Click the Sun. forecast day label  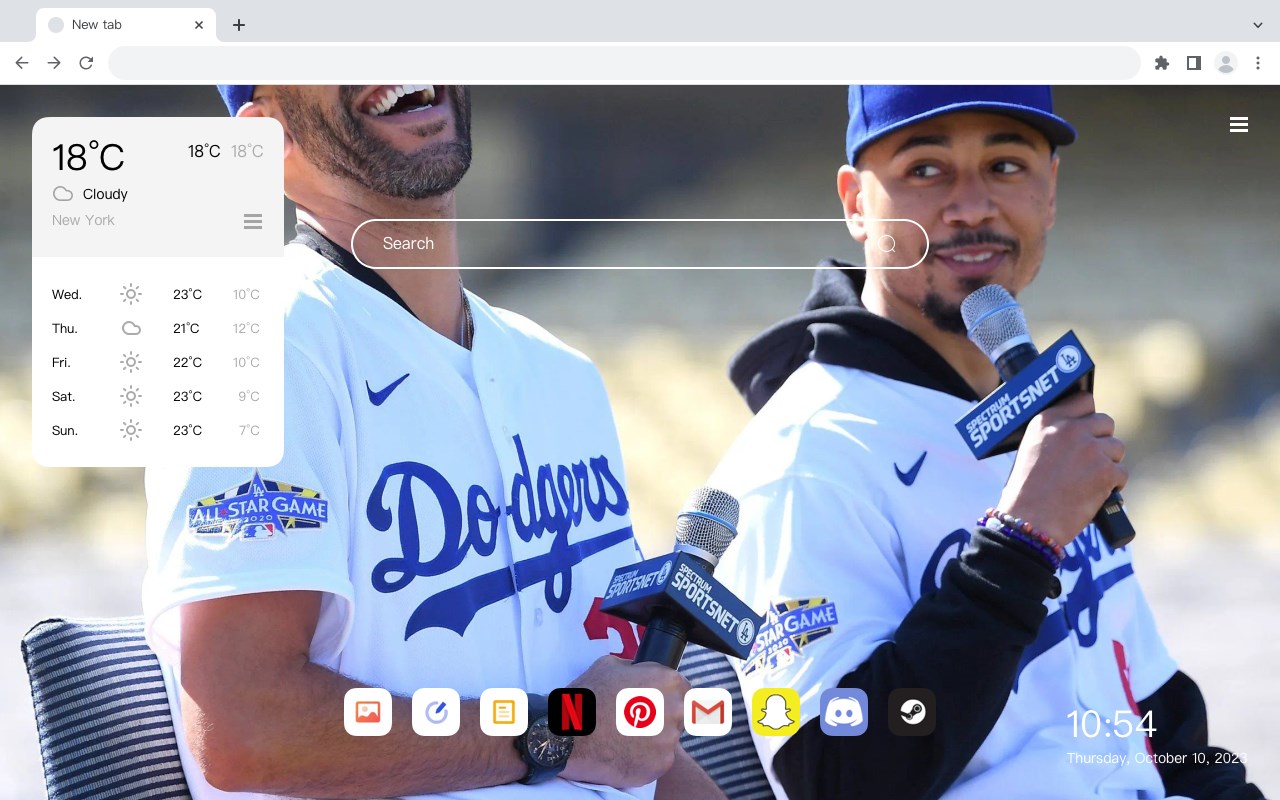(x=65, y=430)
